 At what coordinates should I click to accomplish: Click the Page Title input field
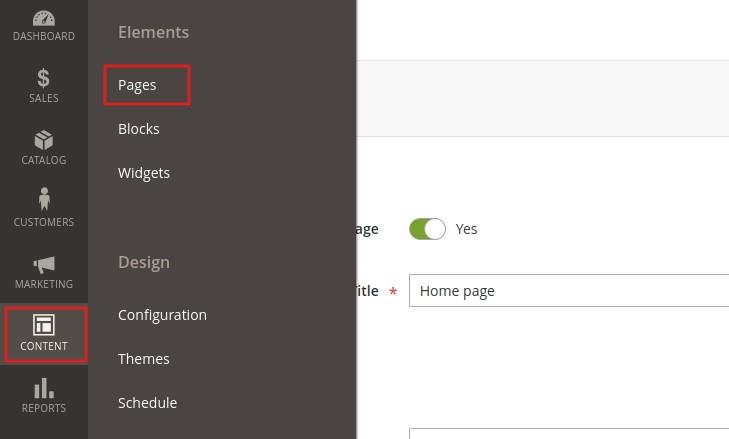[568, 291]
